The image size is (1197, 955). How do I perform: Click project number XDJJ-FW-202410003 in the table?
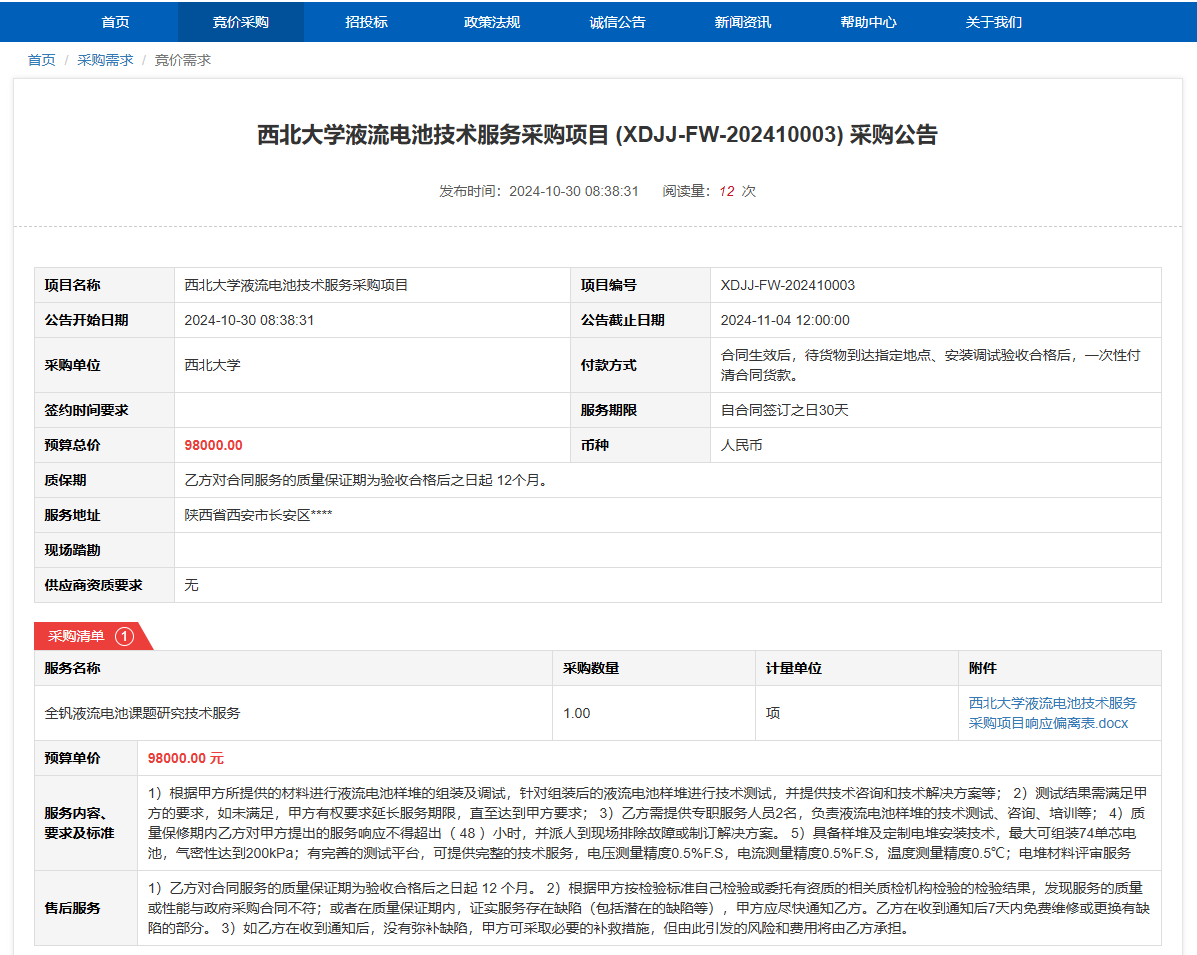[x=788, y=286]
